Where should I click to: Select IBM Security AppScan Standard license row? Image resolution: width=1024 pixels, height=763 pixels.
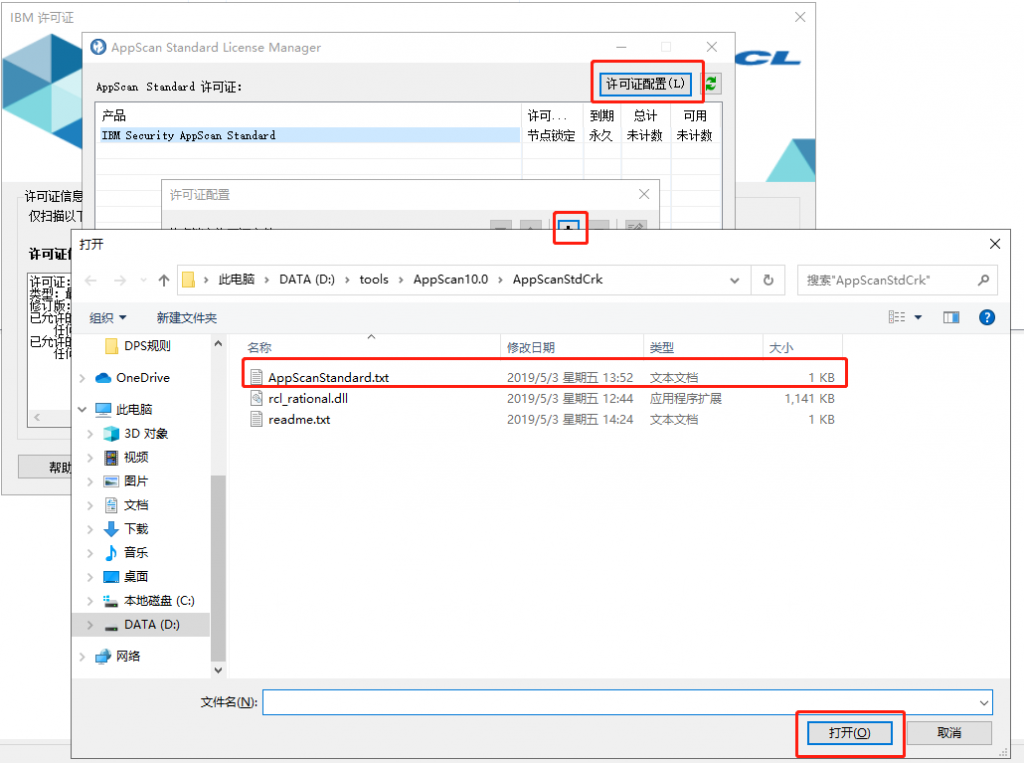coord(308,135)
